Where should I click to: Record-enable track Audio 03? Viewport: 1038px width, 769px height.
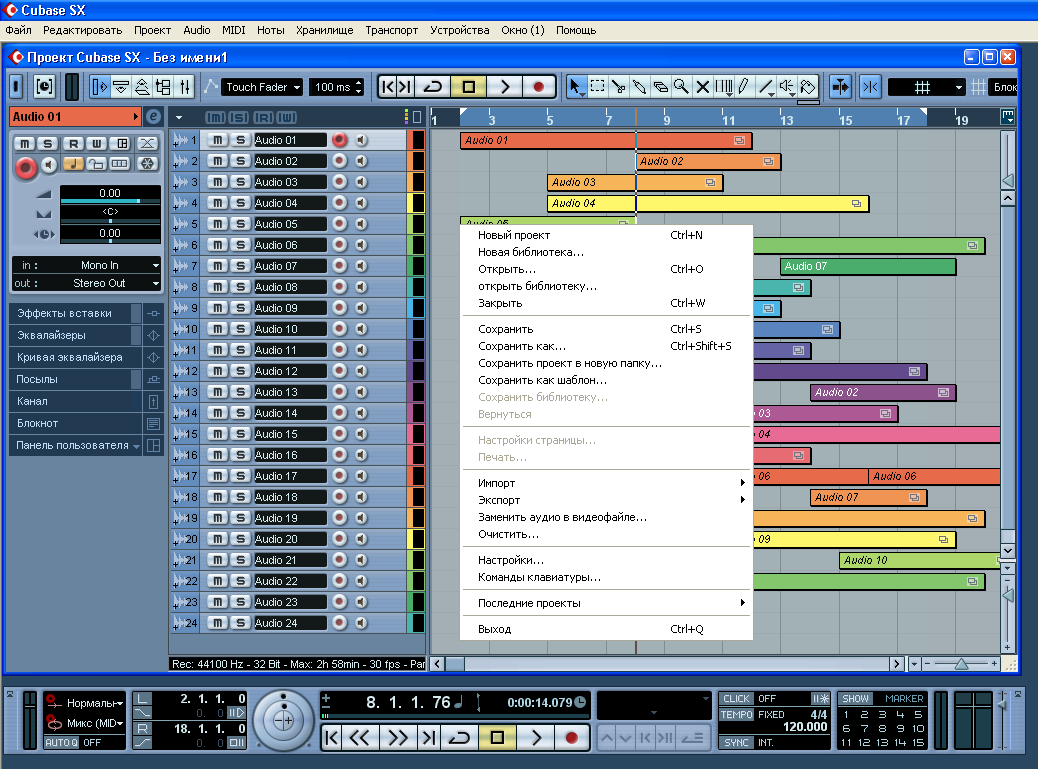[340, 182]
